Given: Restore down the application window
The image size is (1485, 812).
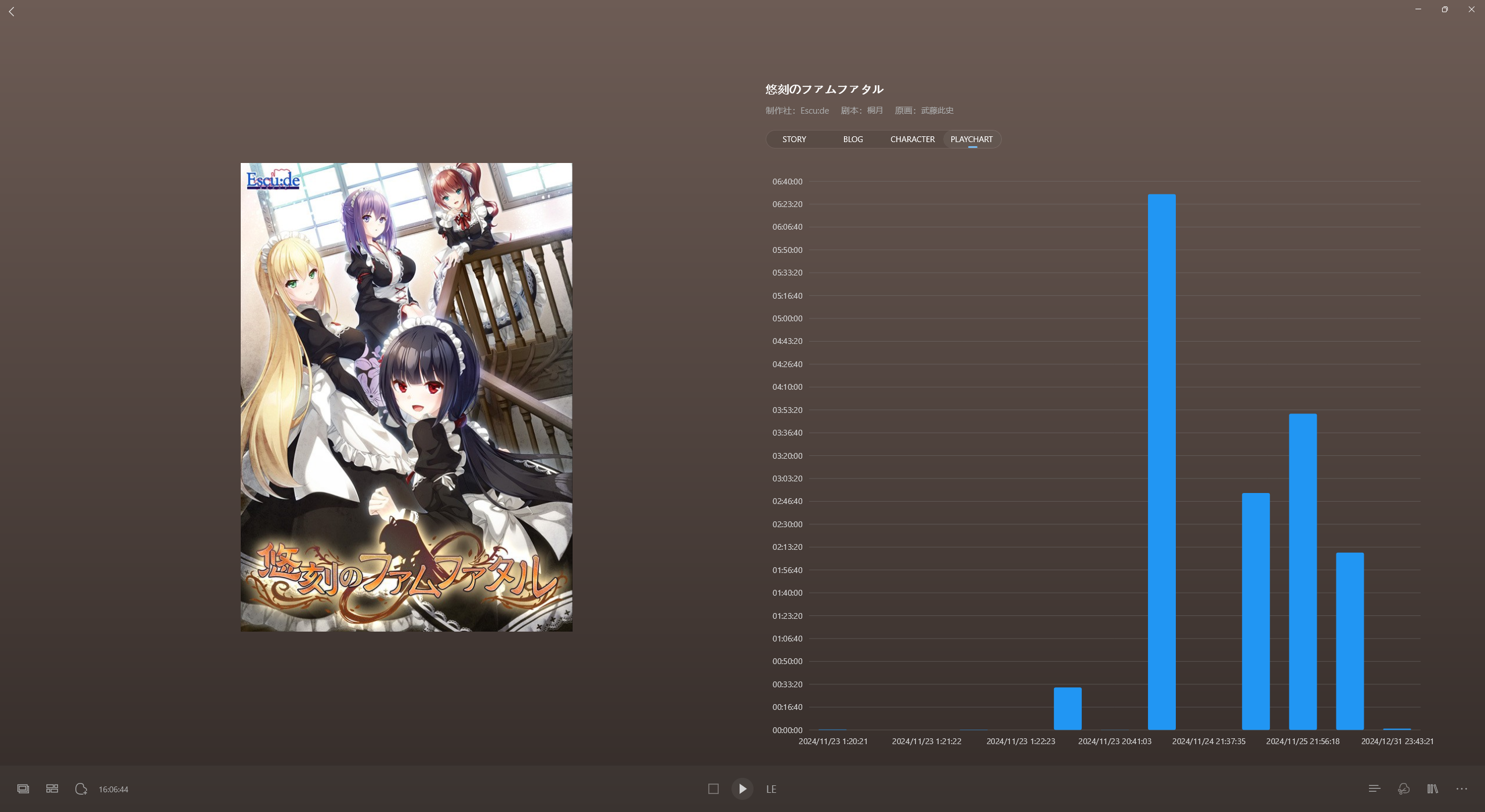Looking at the screenshot, I should 1445,9.
